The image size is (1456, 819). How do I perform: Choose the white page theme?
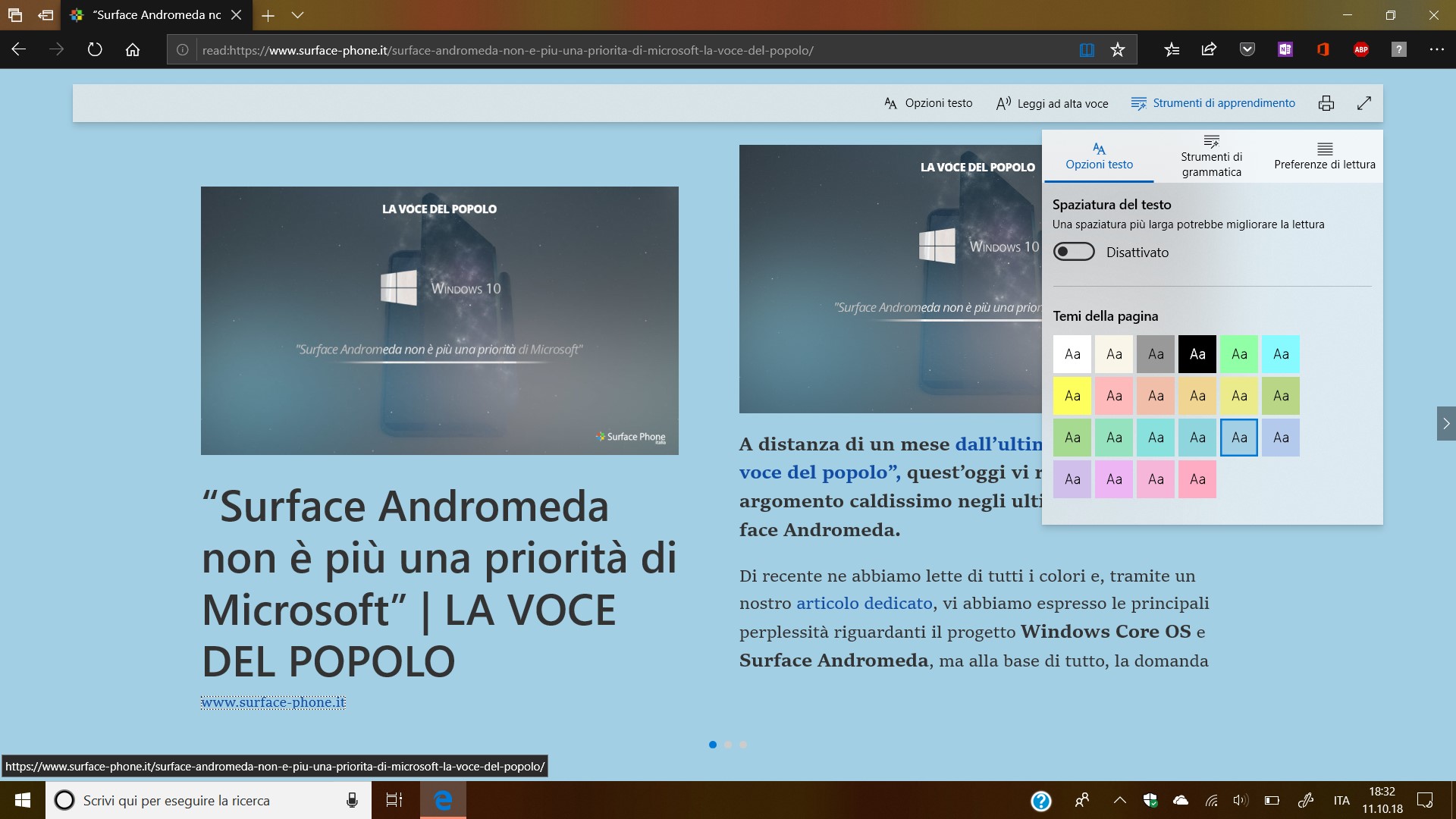point(1072,354)
